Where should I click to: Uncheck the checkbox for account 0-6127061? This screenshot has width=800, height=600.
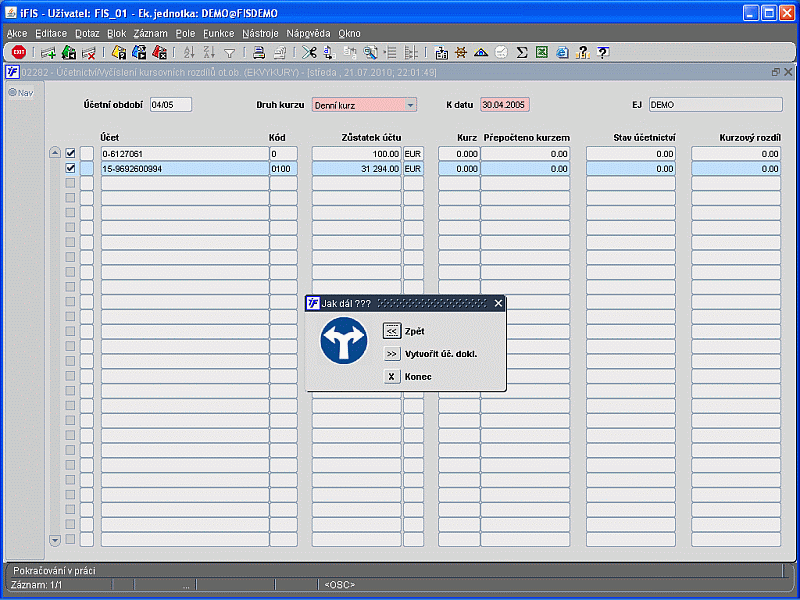click(x=70, y=154)
